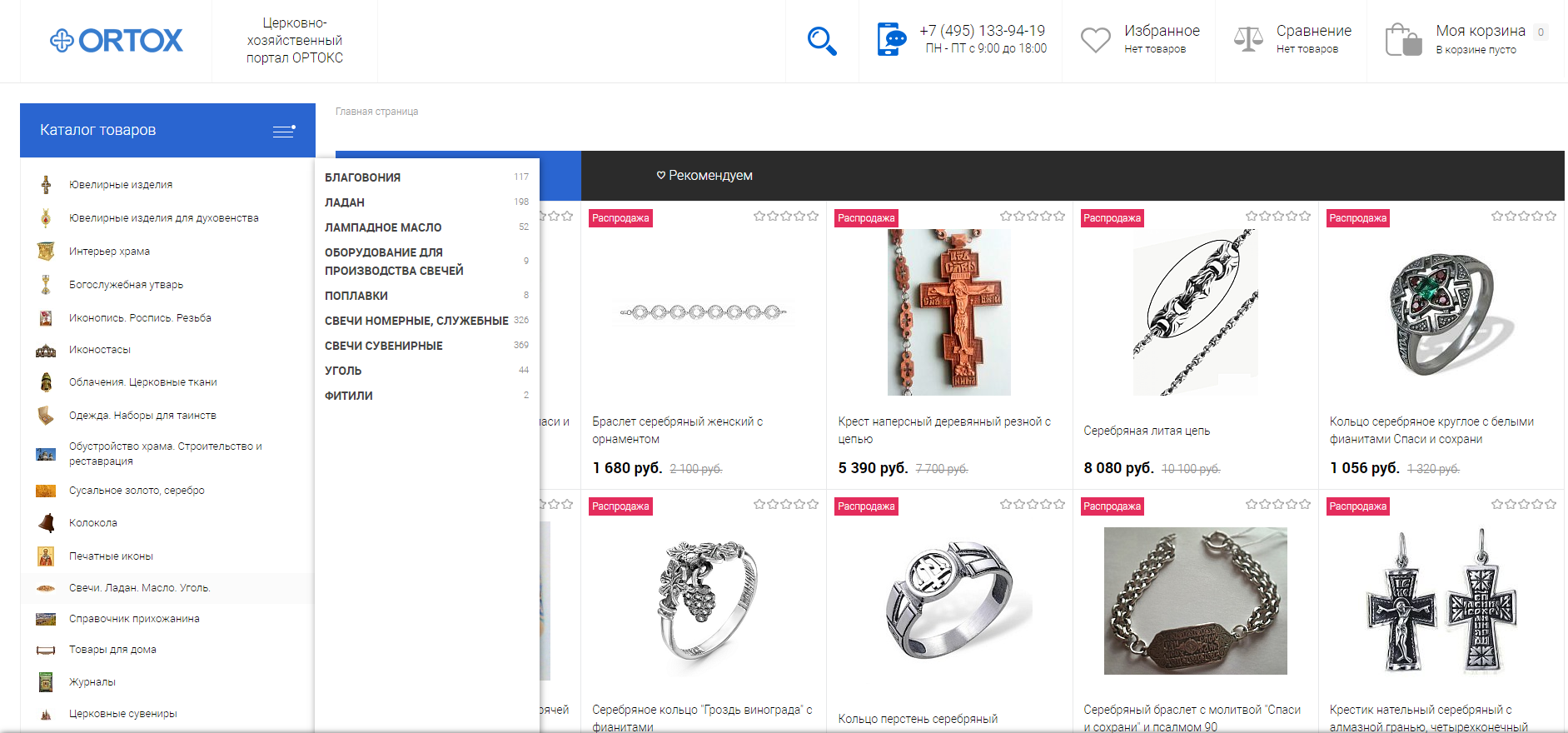Open the silver women's bracelet image

point(704,312)
